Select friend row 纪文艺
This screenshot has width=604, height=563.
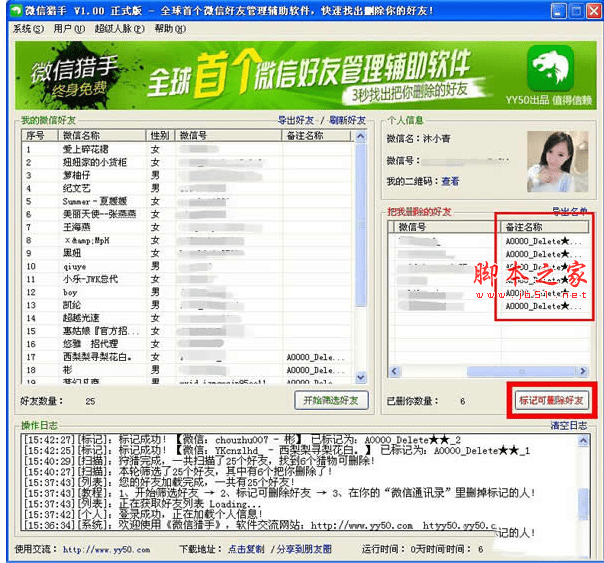pyautogui.click(x=187, y=188)
